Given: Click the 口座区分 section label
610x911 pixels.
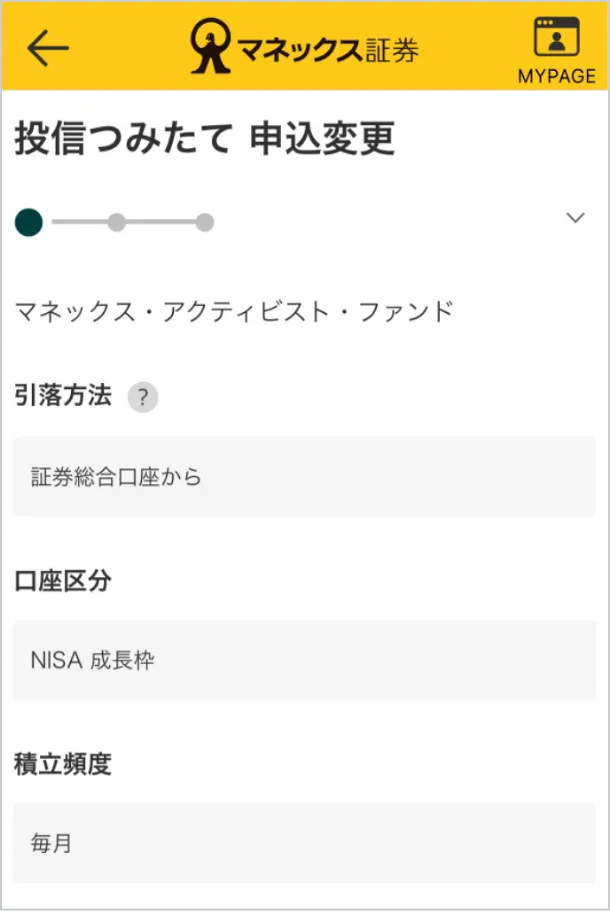Looking at the screenshot, I should point(63,581).
